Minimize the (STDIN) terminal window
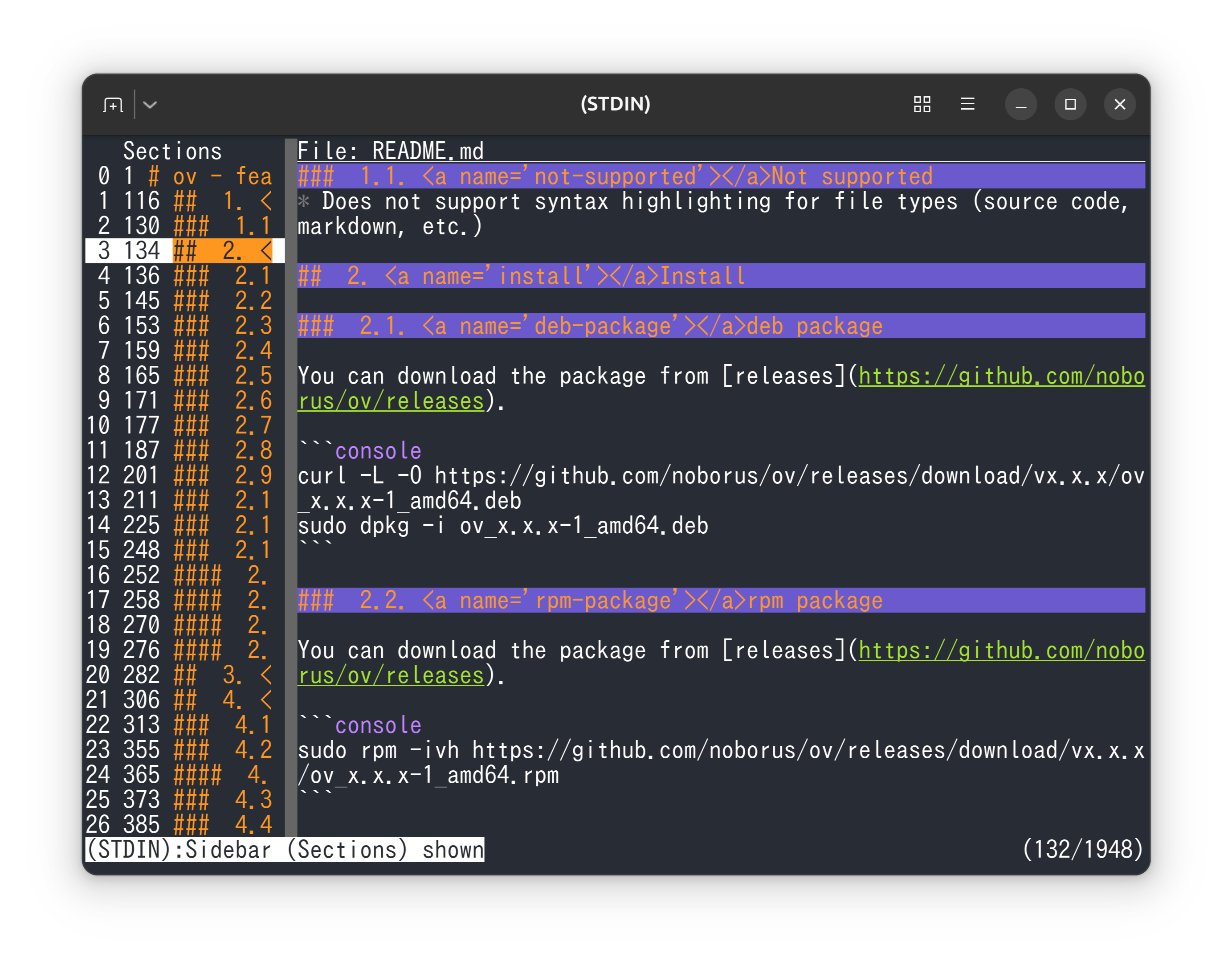The image size is (1232, 965). (x=1021, y=105)
